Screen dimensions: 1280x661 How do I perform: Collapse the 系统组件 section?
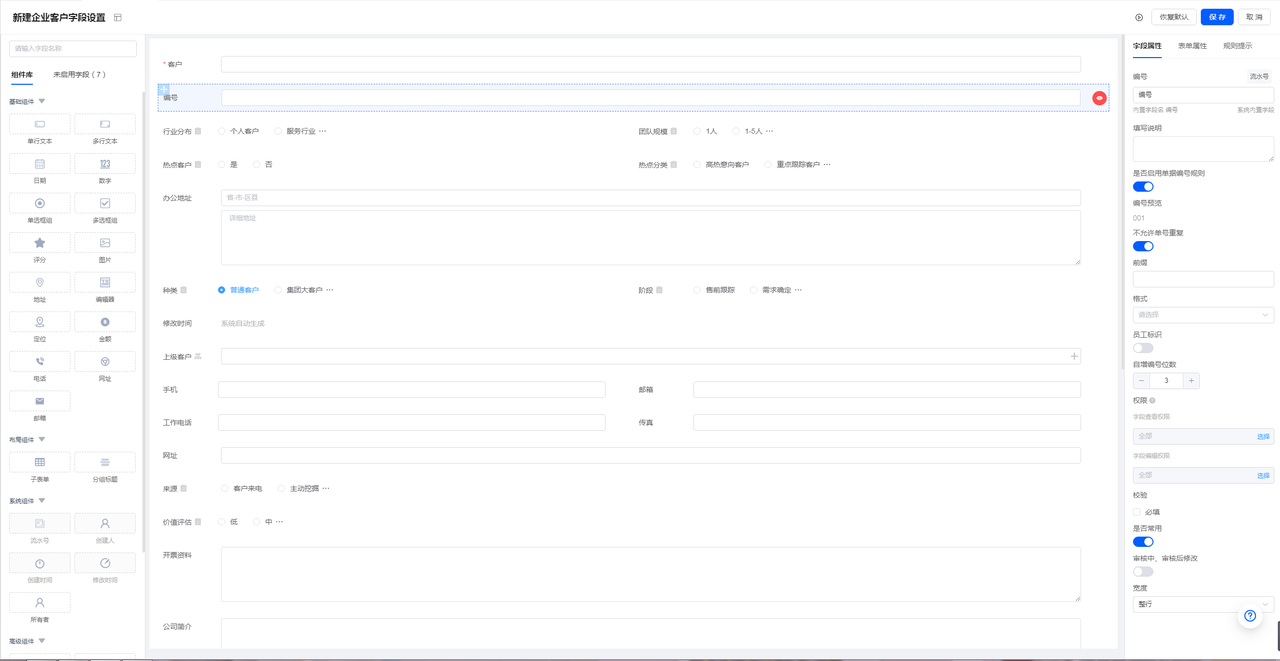click(42, 500)
